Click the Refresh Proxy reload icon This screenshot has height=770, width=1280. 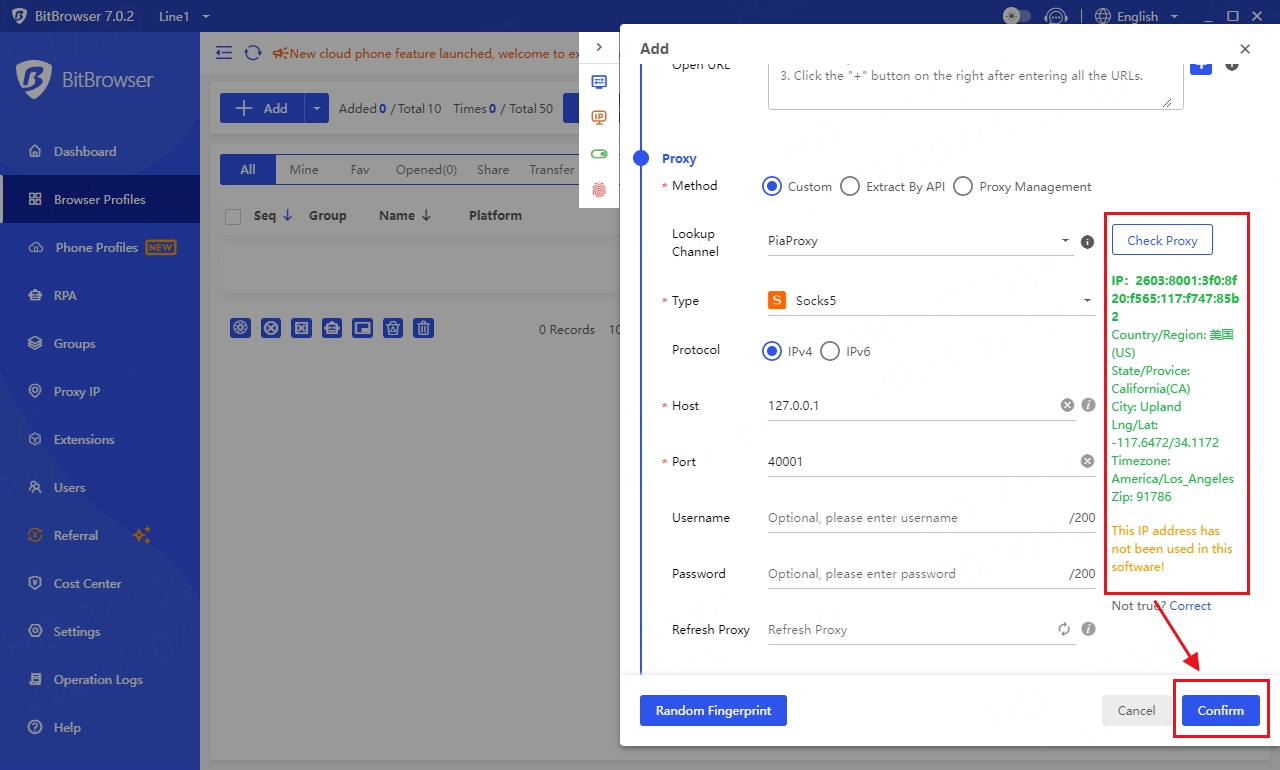point(1064,629)
